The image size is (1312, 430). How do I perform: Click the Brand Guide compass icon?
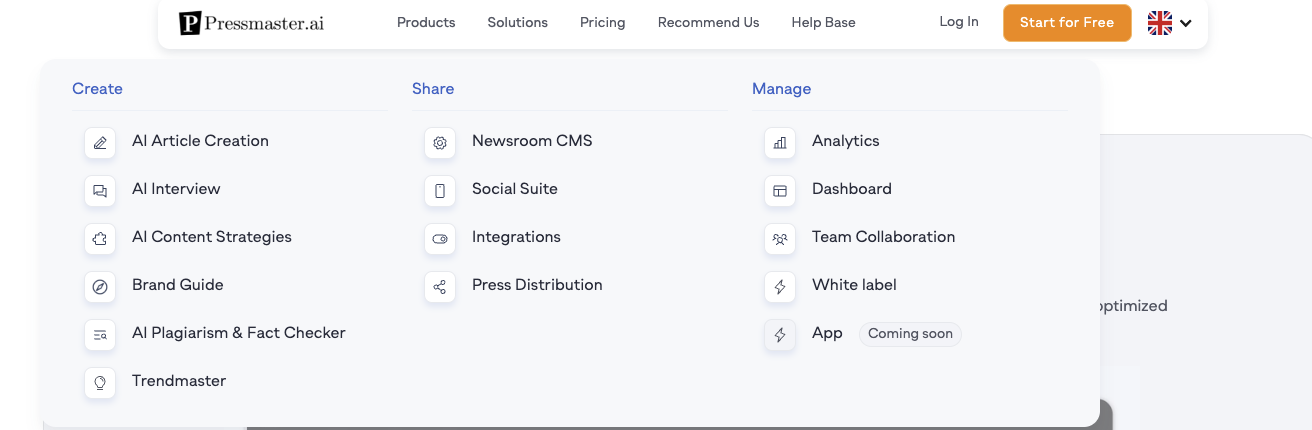(x=100, y=287)
